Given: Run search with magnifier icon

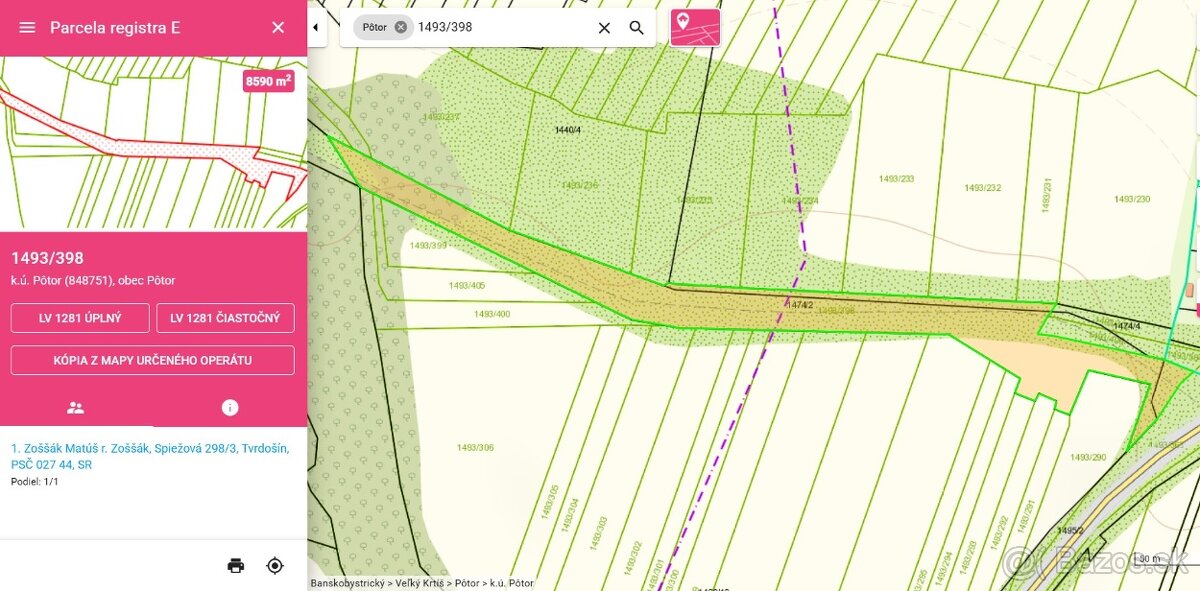Looking at the screenshot, I should (x=637, y=28).
